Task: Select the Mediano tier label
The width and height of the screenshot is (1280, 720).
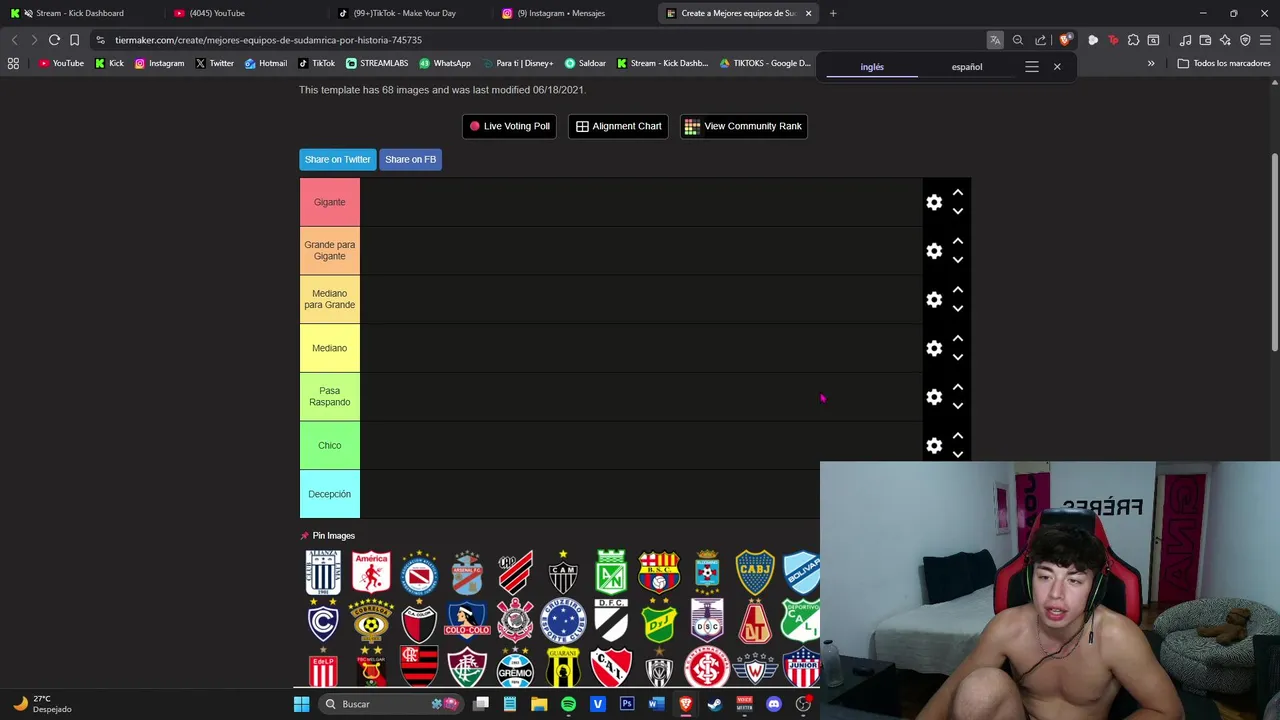Action: pyautogui.click(x=329, y=348)
